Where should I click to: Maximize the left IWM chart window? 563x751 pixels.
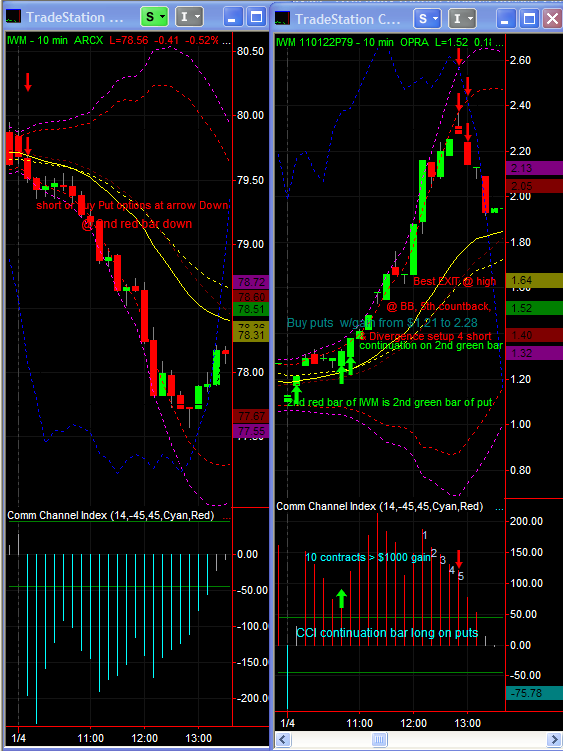pyautogui.click(x=256, y=18)
